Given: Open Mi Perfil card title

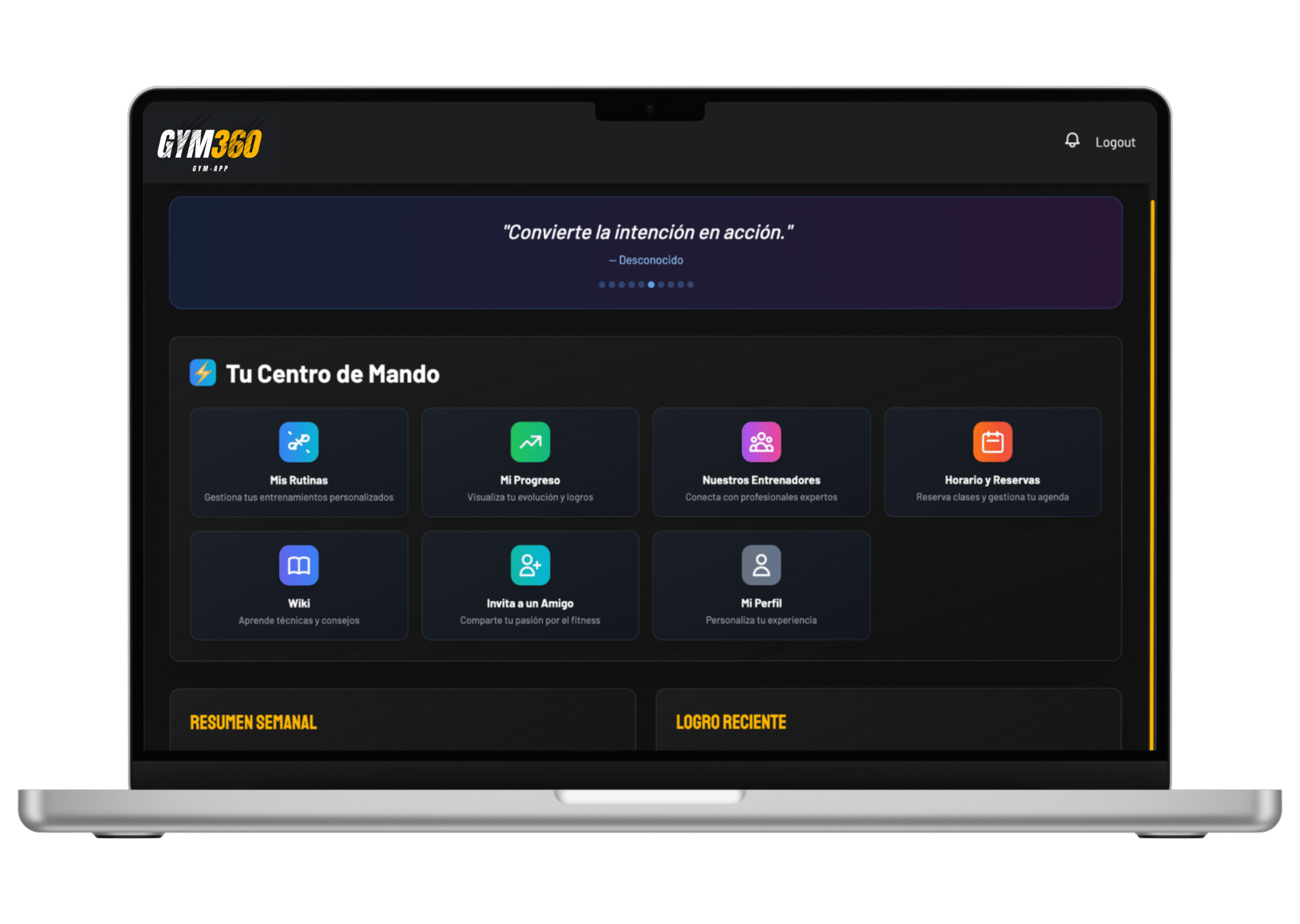Looking at the screenshot, I should (761, 603).
